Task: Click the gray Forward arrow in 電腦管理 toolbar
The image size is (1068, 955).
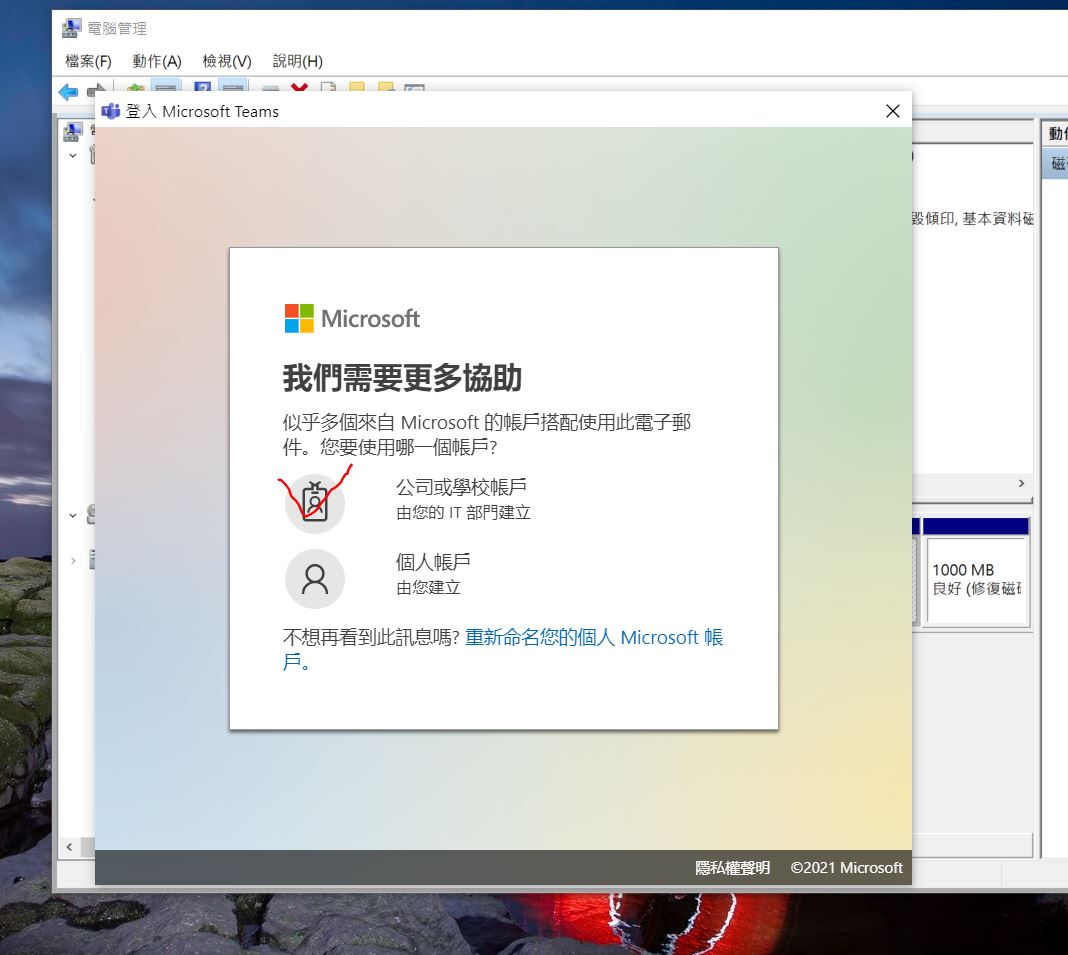Action: [x=97, y=89]
